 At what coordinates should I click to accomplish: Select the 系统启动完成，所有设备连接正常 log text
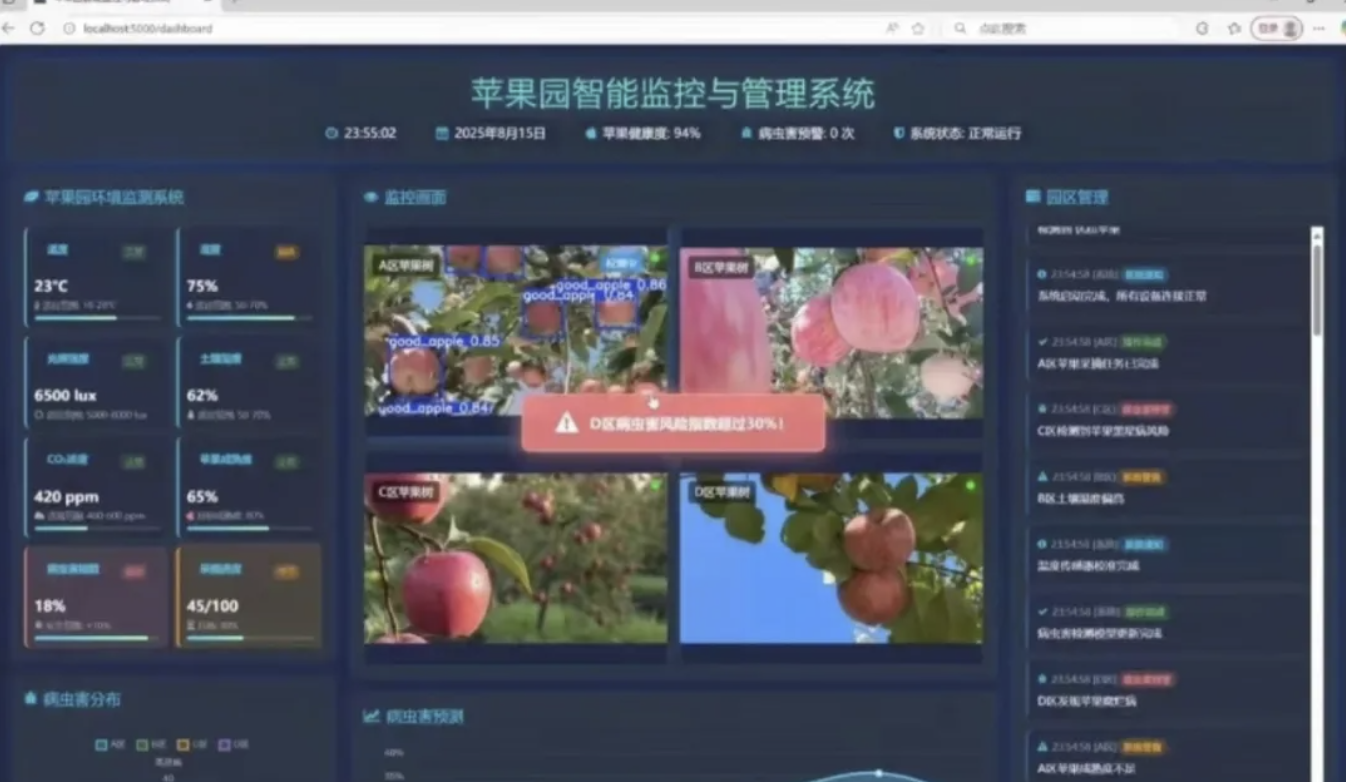[x=1122, y=296]
